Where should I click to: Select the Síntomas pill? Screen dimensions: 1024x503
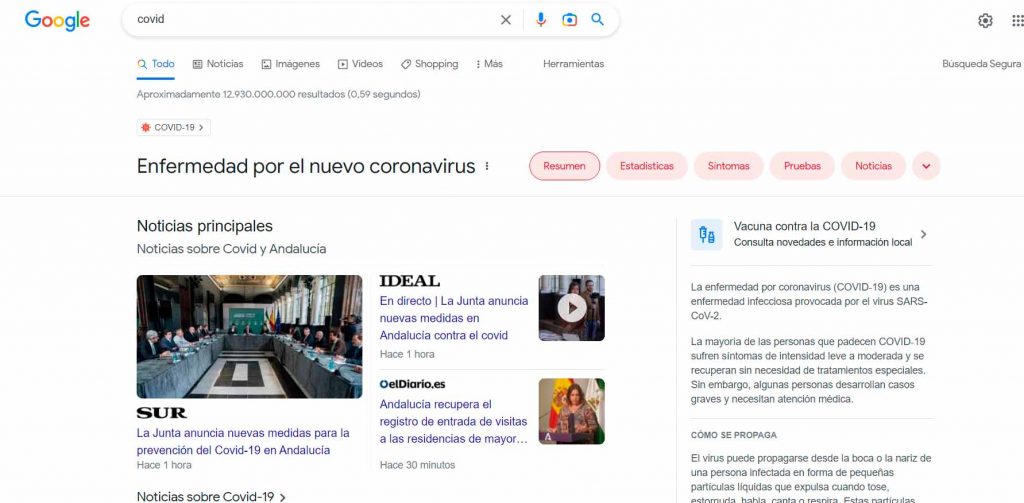coord(728,166)
